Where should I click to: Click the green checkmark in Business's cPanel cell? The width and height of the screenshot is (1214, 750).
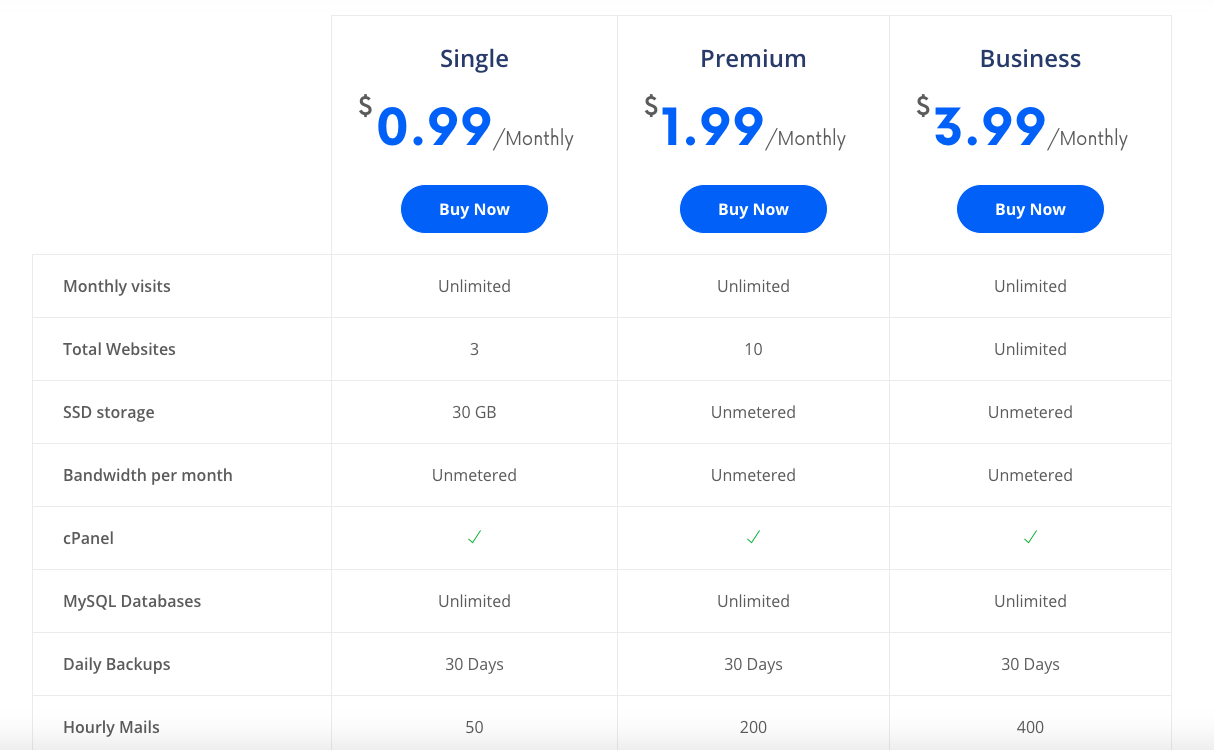(x=1030, y=537)
